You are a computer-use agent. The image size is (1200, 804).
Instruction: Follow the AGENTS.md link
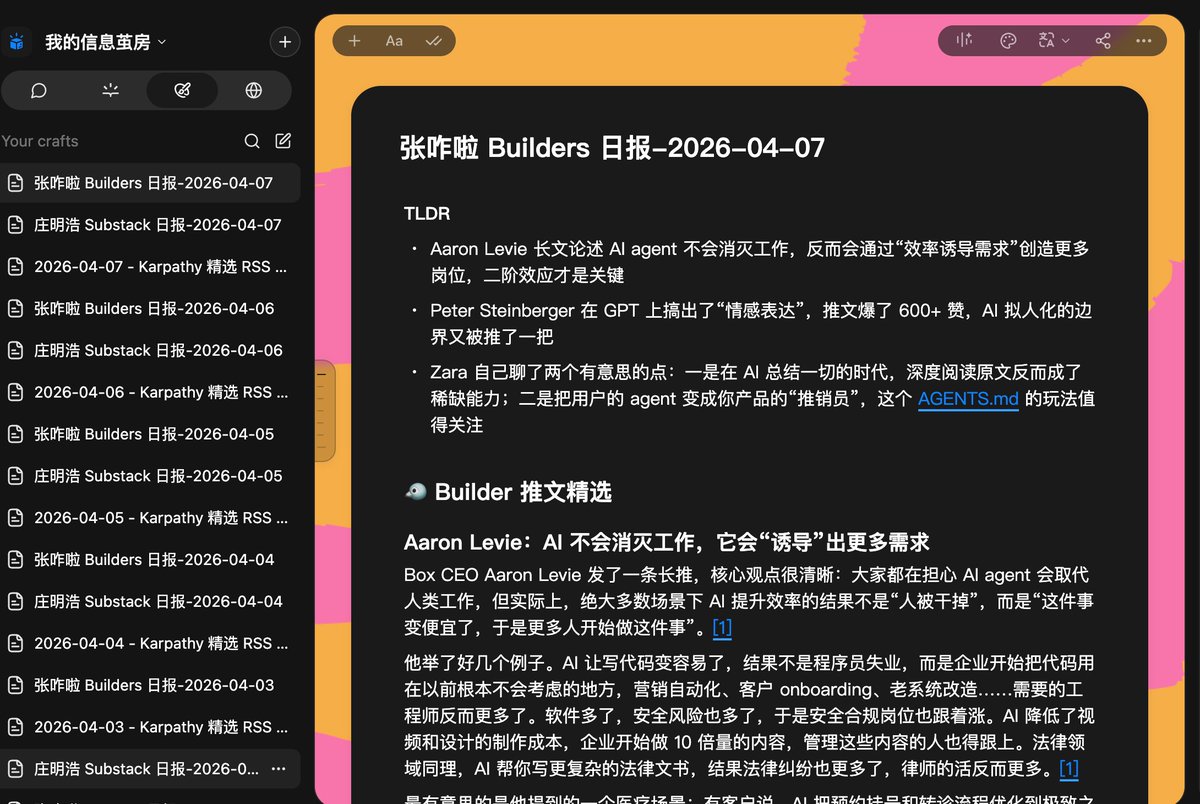pos(968,400)
